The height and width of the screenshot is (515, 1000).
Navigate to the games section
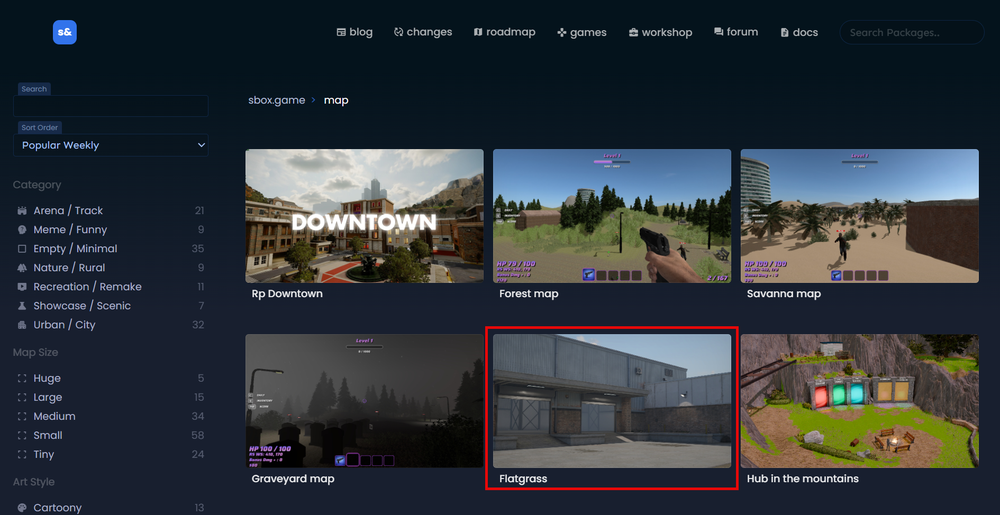582,33
